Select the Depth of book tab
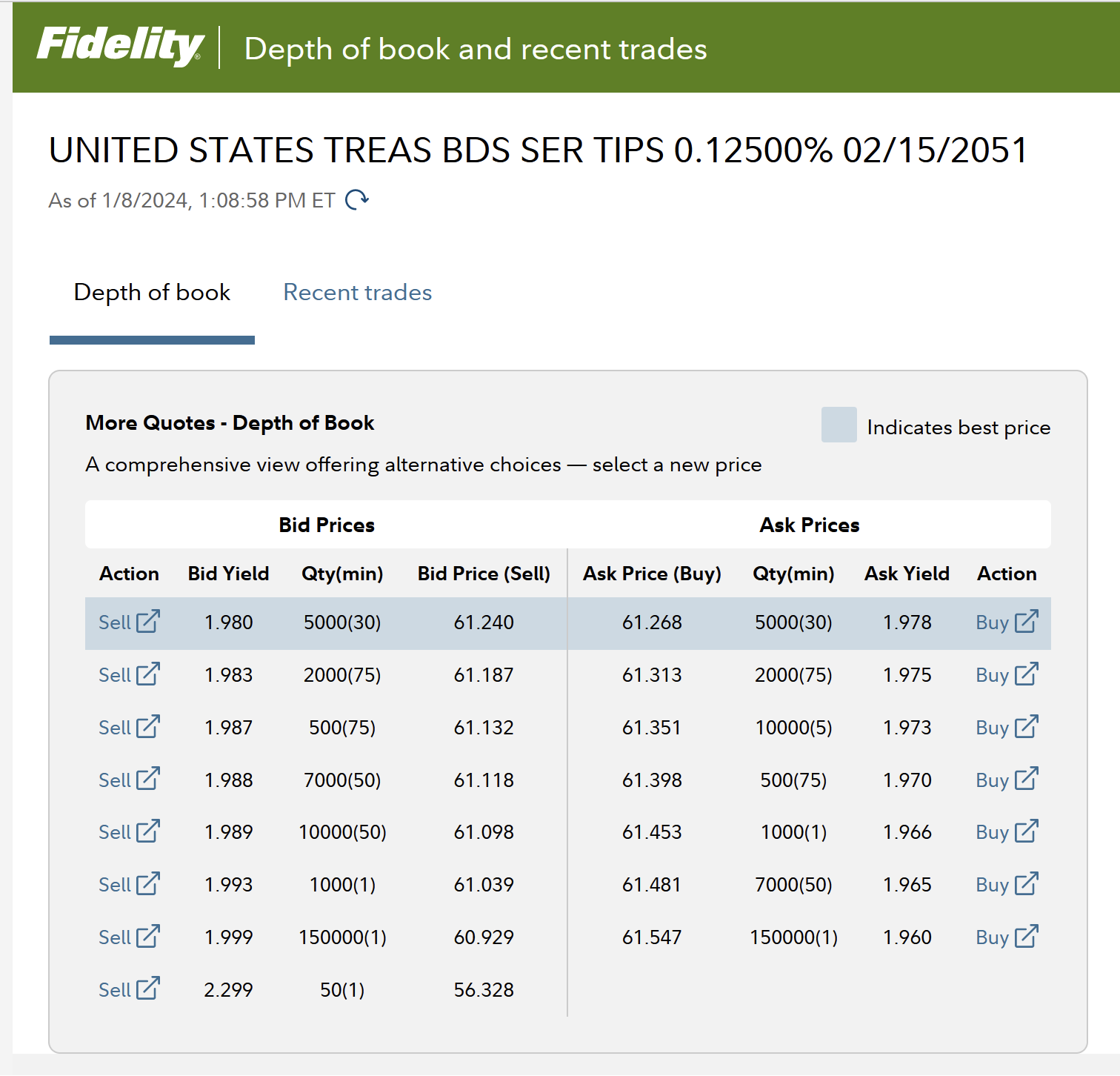The image size is (1120, 1076). pyautogui.click(x=152, y=292)
